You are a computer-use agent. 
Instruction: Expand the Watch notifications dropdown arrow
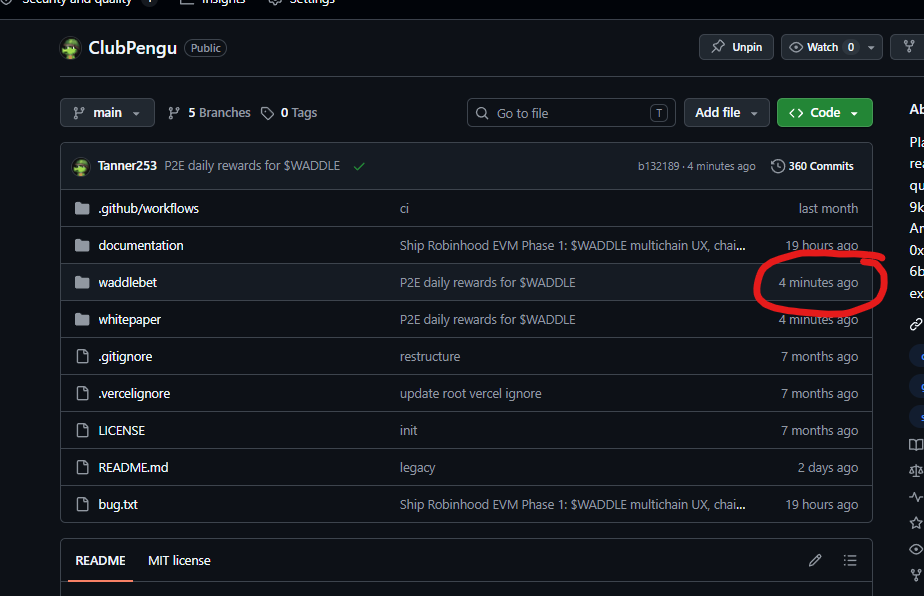point(871,47)
